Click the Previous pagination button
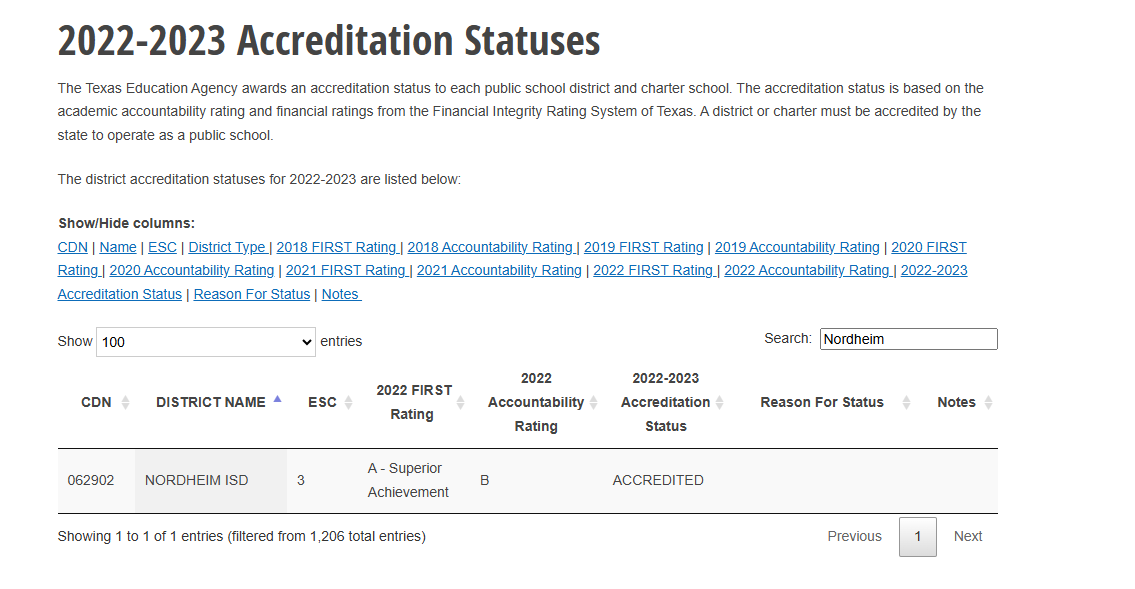Viewport: 1135px width, 589px height. (854, 537)
